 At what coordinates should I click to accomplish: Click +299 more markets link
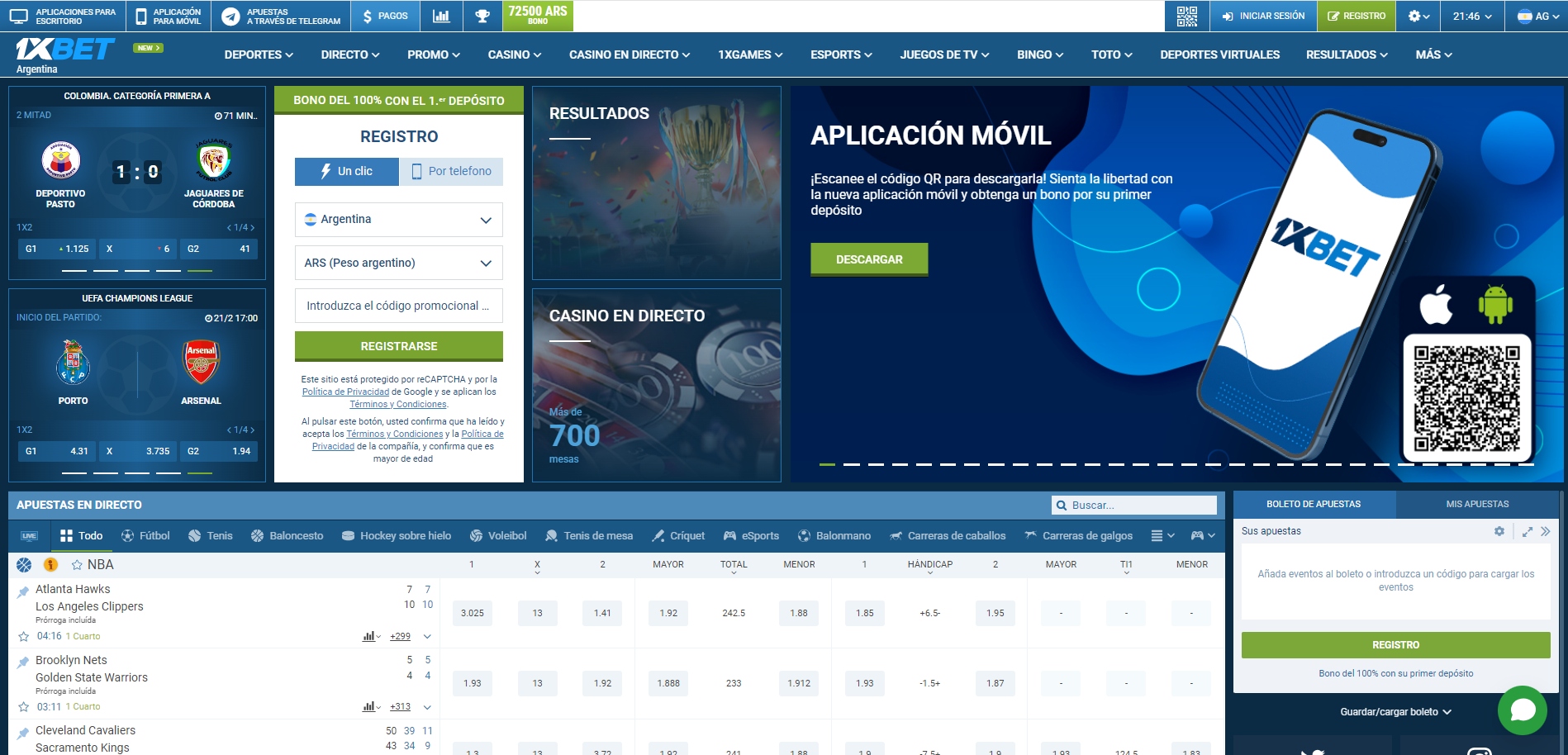(400, 636)
